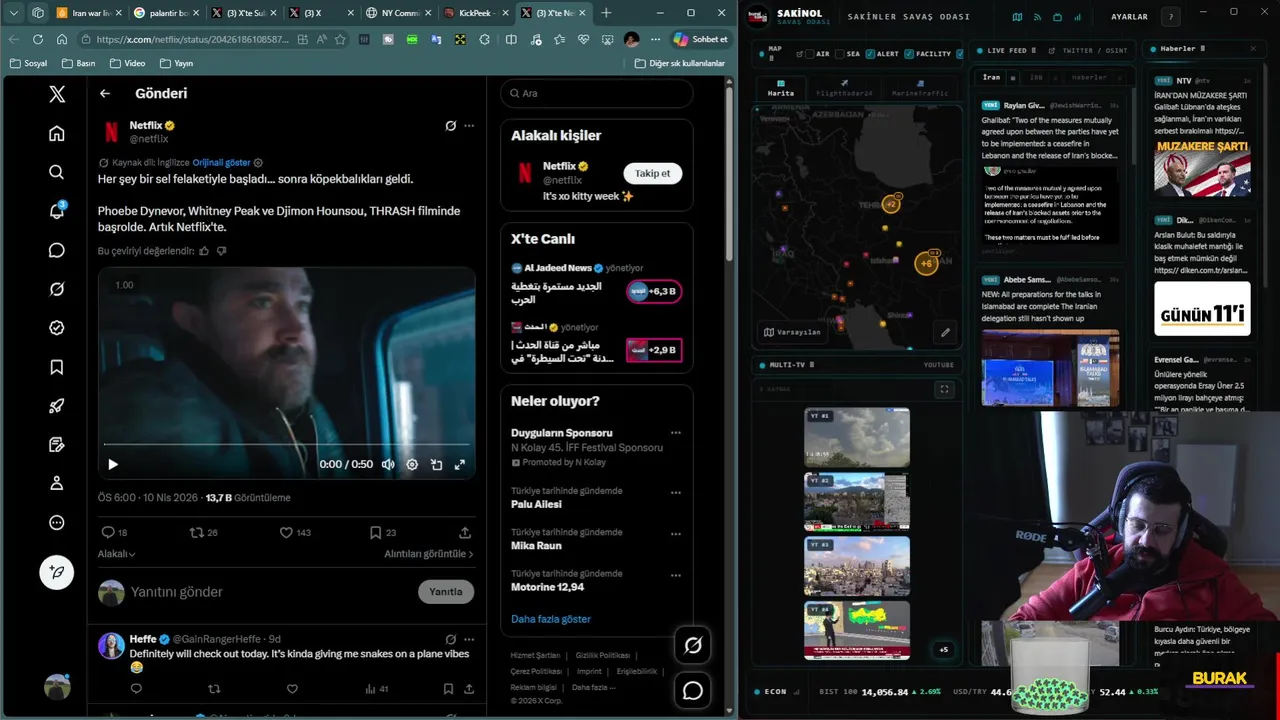Enable the SEA checkbox in Sakinol map
The width and height of the screenshot is (1280, 720).
click(840, 54)
